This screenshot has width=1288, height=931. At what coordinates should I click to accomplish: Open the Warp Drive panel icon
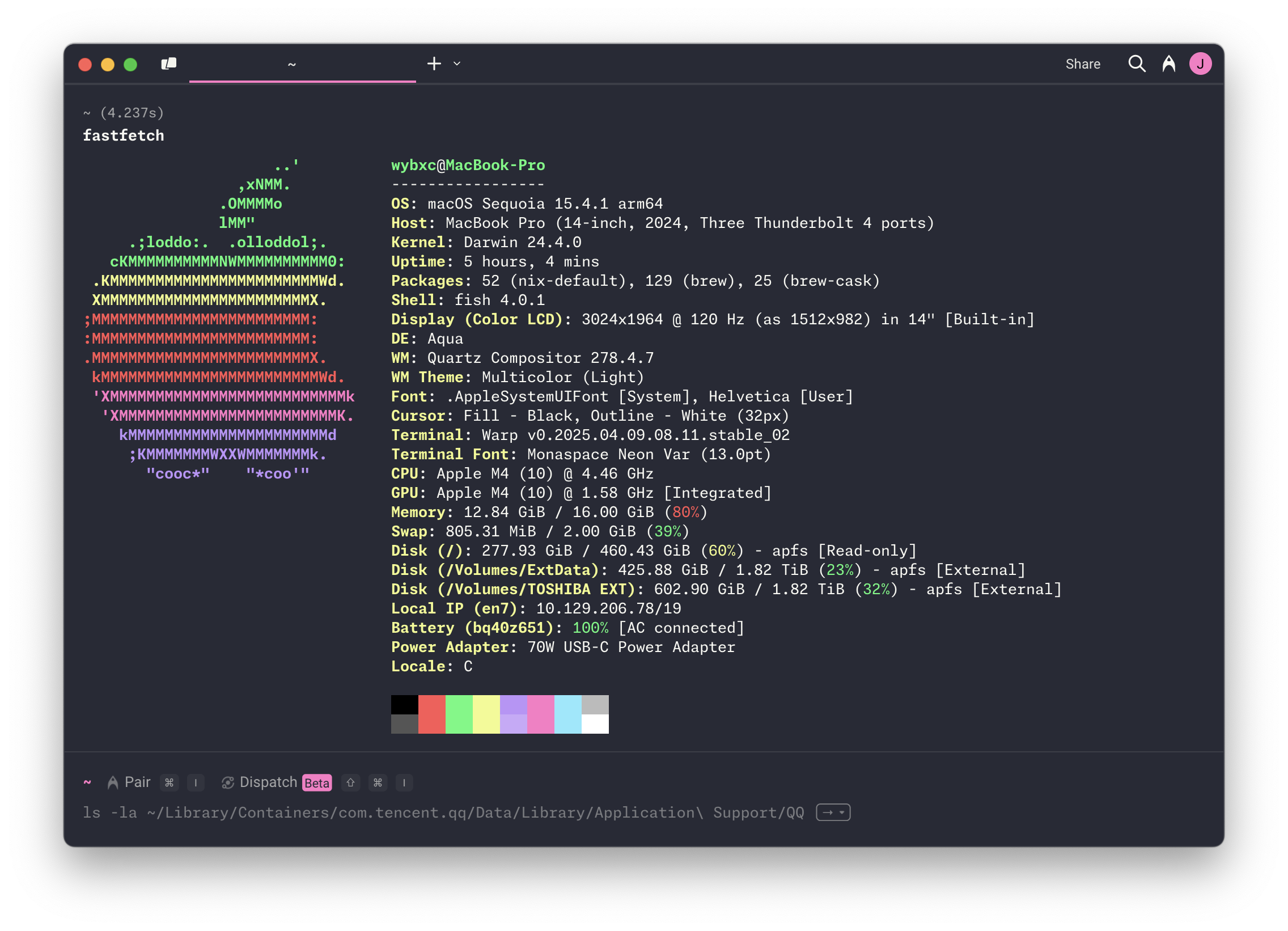(169, 64)
